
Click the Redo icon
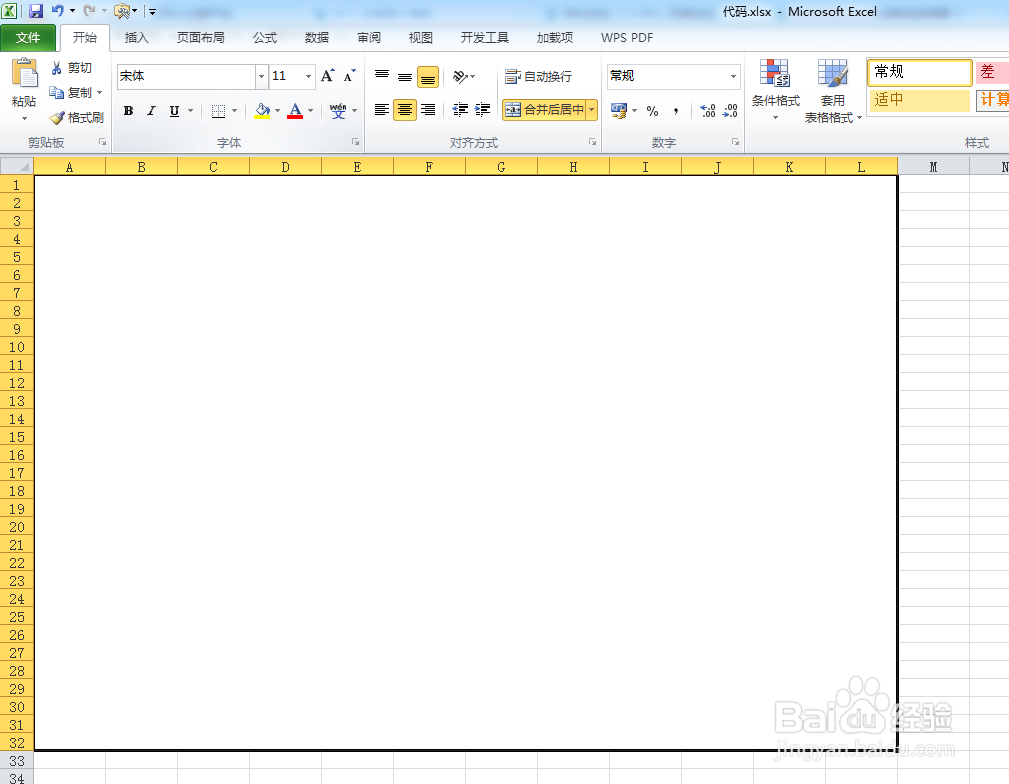pos(89,11)
